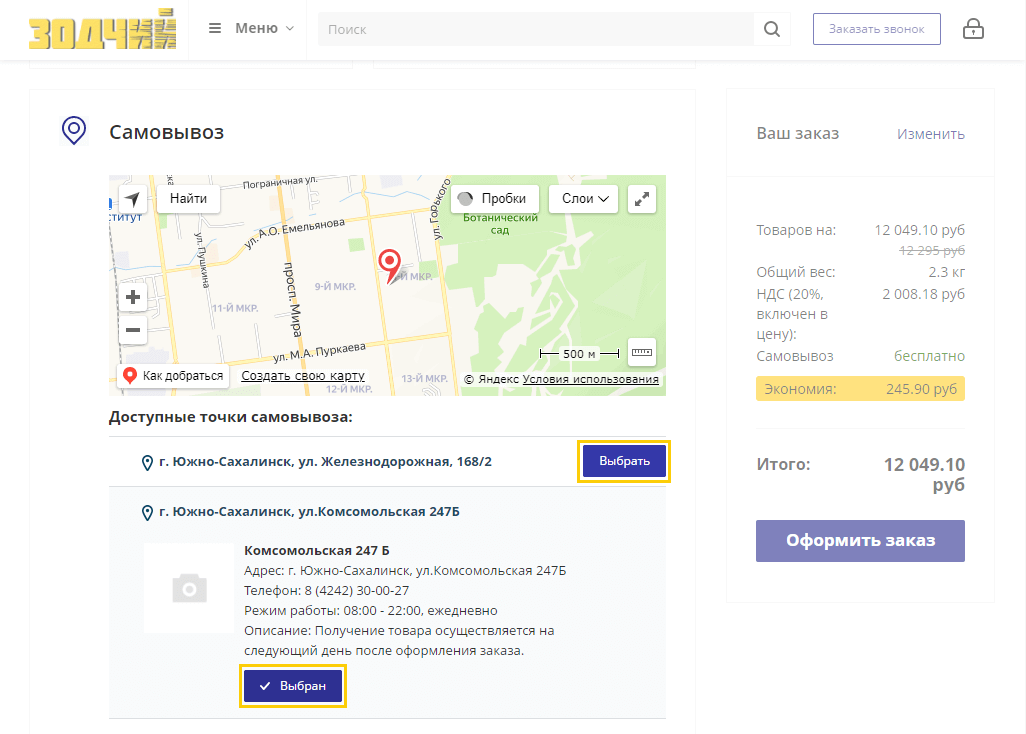Expand map to fullscreen
1026x734 pixels.
pos(641,198)
